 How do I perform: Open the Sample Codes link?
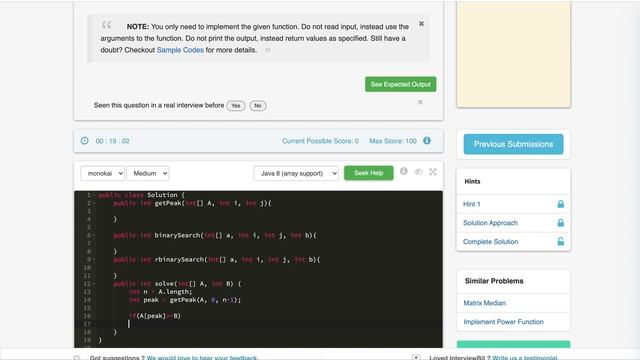(x=180, y=50)
